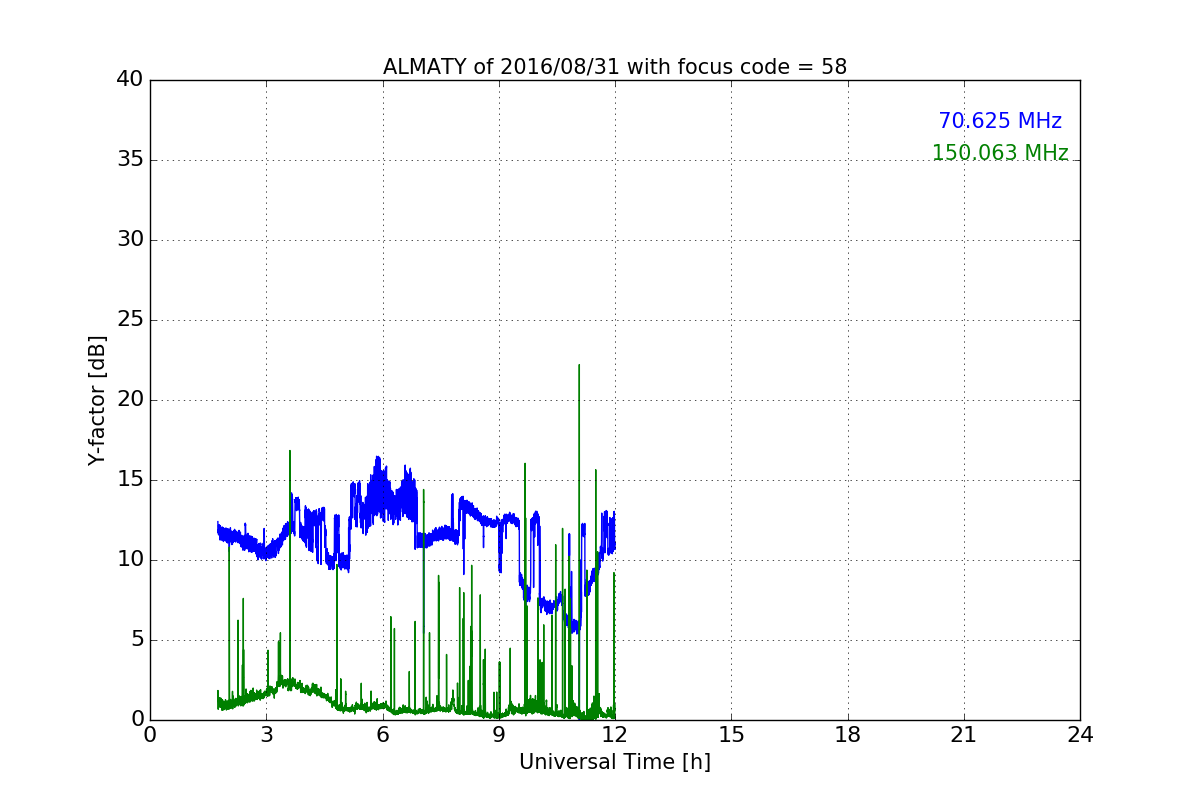The width and height of the screenshot is (1200, 800).
Task: Click the x-axis tick label 9
Action: click(499, 735)
